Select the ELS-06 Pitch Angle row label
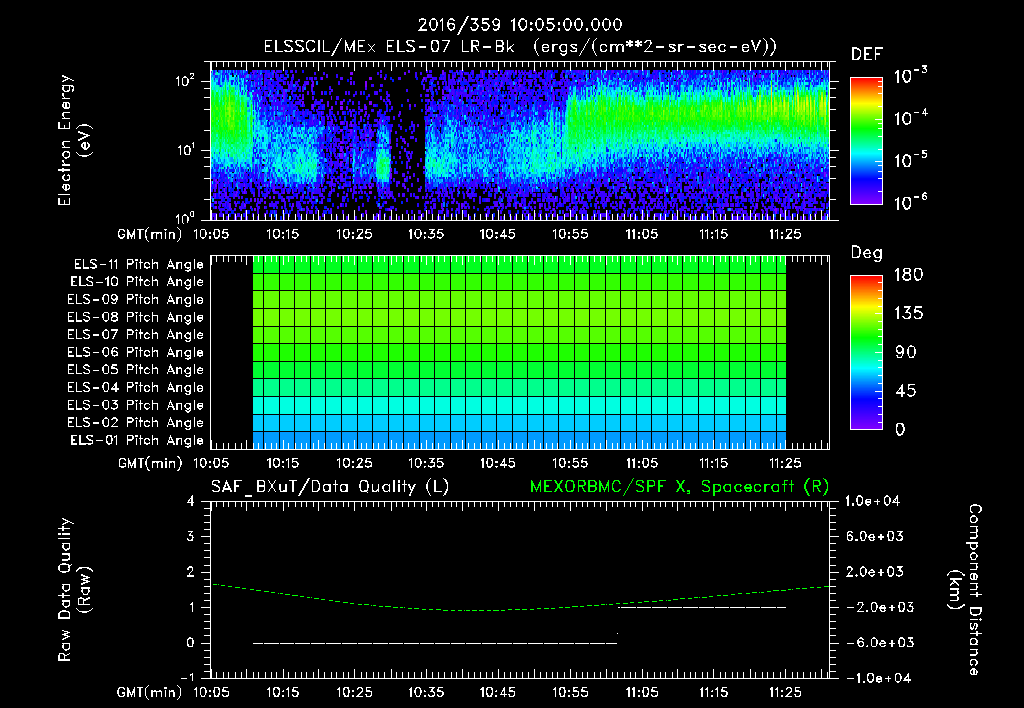The image size is (1024, 708). [135, 352]
